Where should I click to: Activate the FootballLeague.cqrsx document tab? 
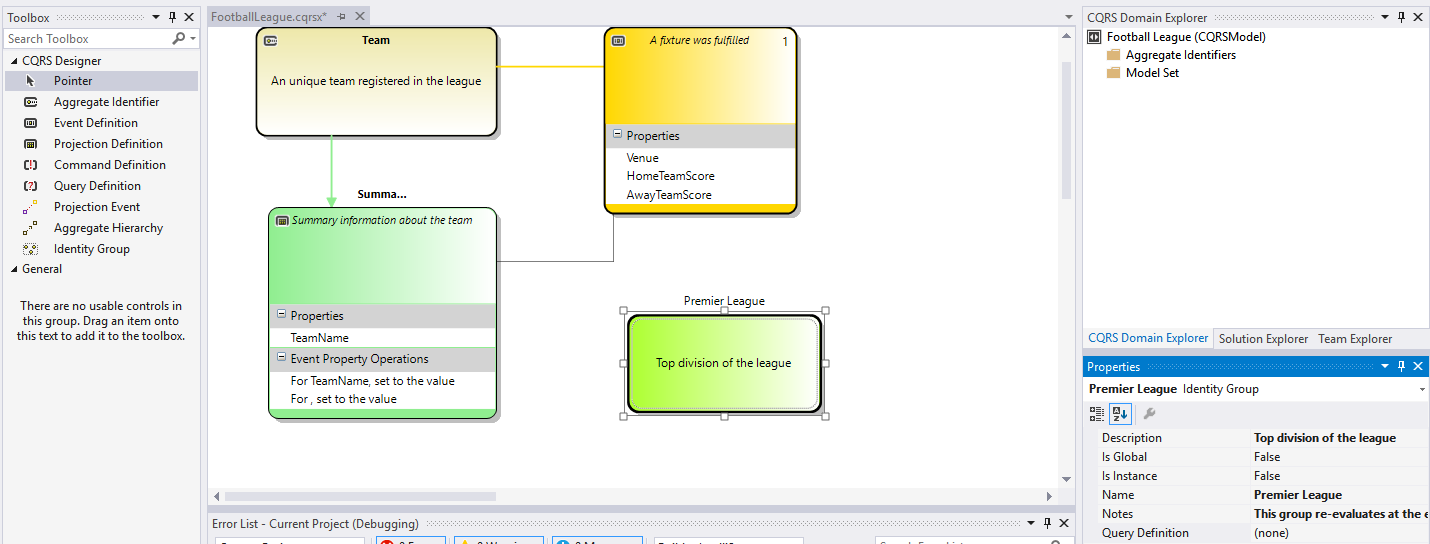[269, 17]
